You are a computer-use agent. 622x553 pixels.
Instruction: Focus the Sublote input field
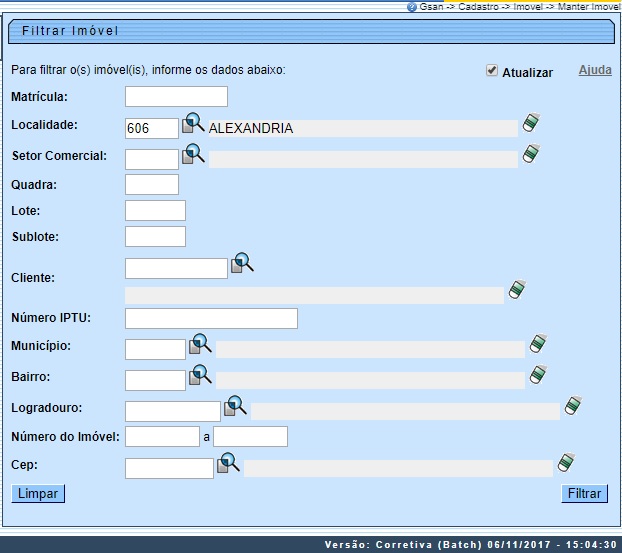(x=156, y=236)
